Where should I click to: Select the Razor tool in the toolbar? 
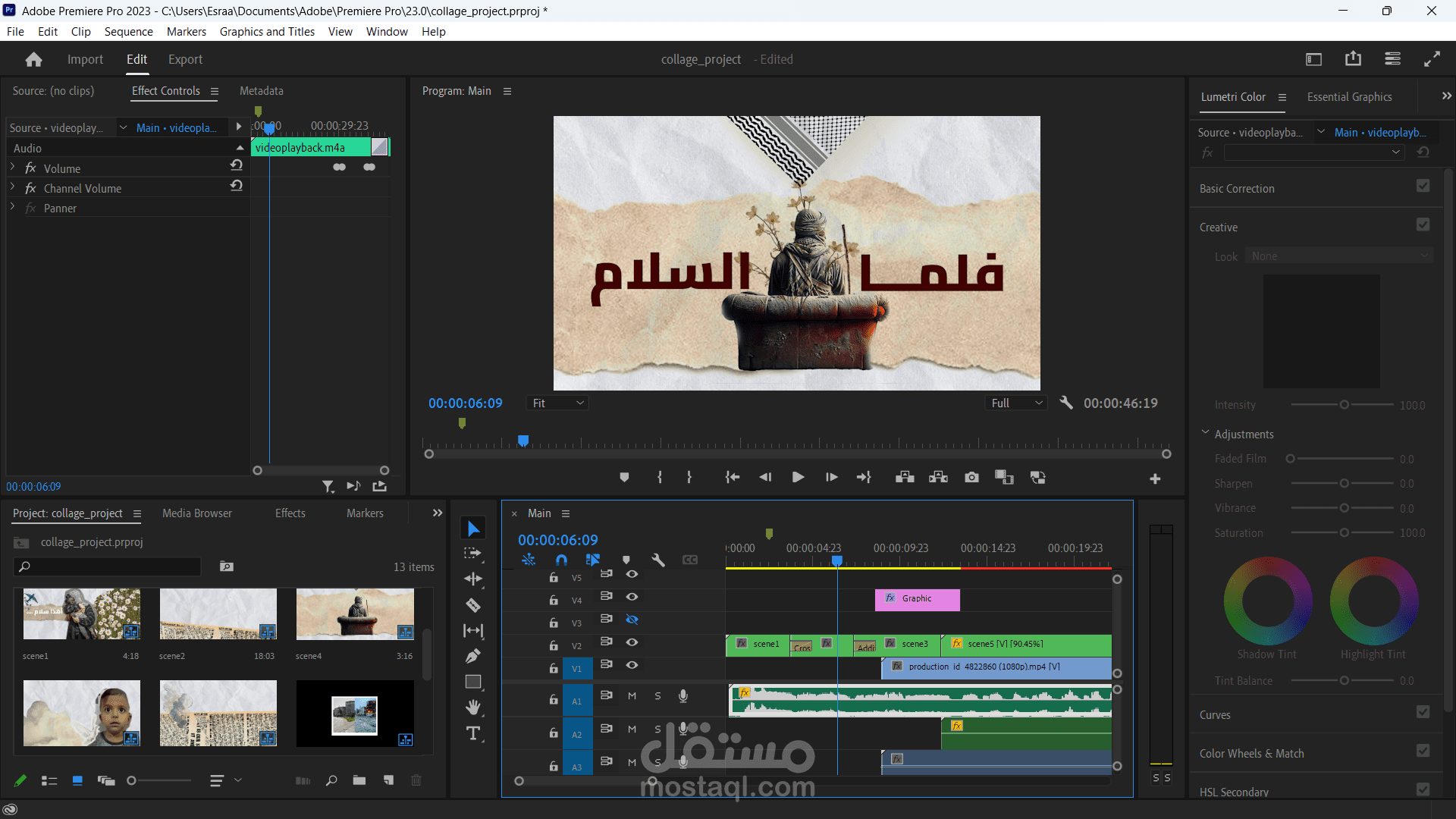(x=473, y=605)
